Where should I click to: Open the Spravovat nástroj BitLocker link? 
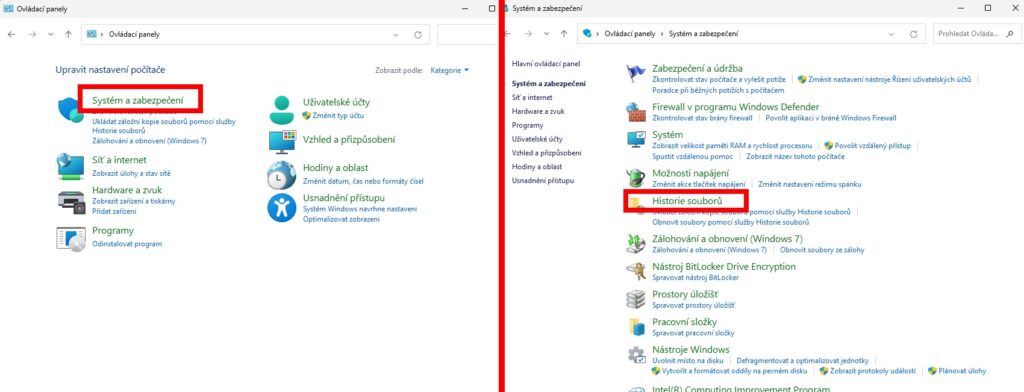click(x=696, y=278)
